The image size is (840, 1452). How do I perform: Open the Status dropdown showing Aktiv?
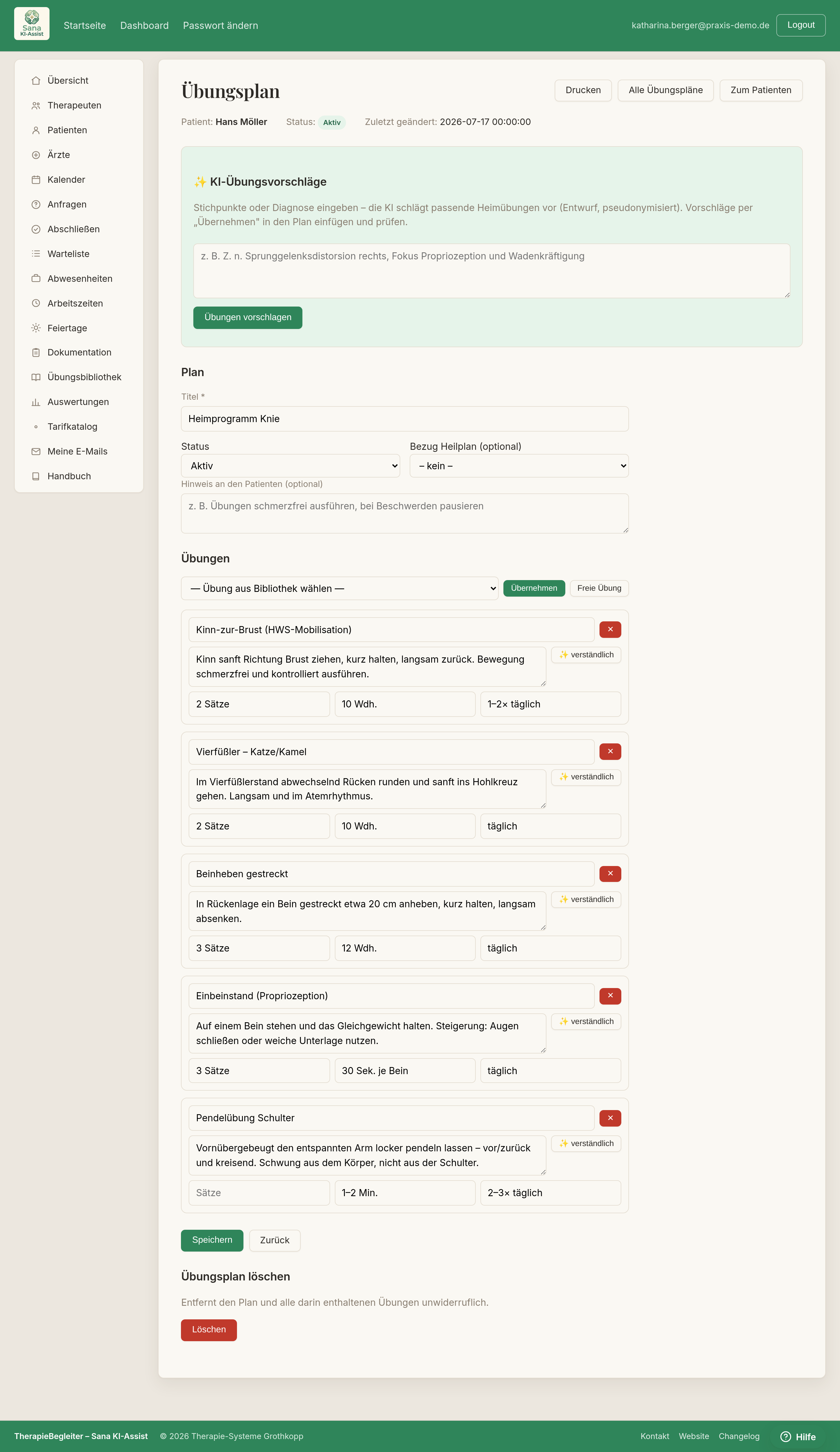tap(290, 466)
